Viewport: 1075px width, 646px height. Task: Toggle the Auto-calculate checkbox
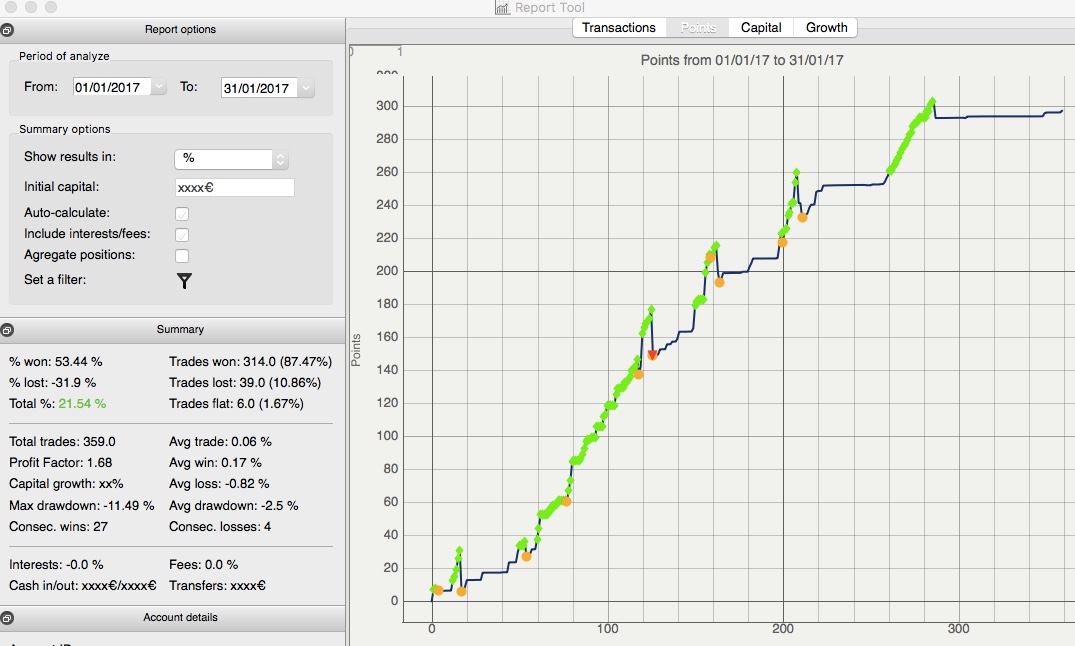tap(182, 214)
